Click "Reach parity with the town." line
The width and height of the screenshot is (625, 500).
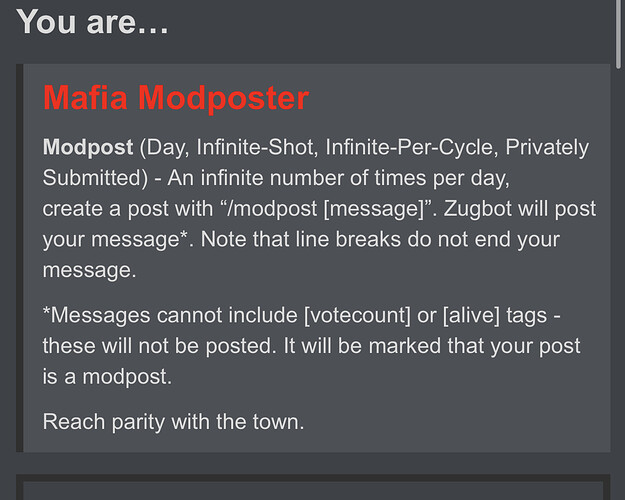click(173, 422)
